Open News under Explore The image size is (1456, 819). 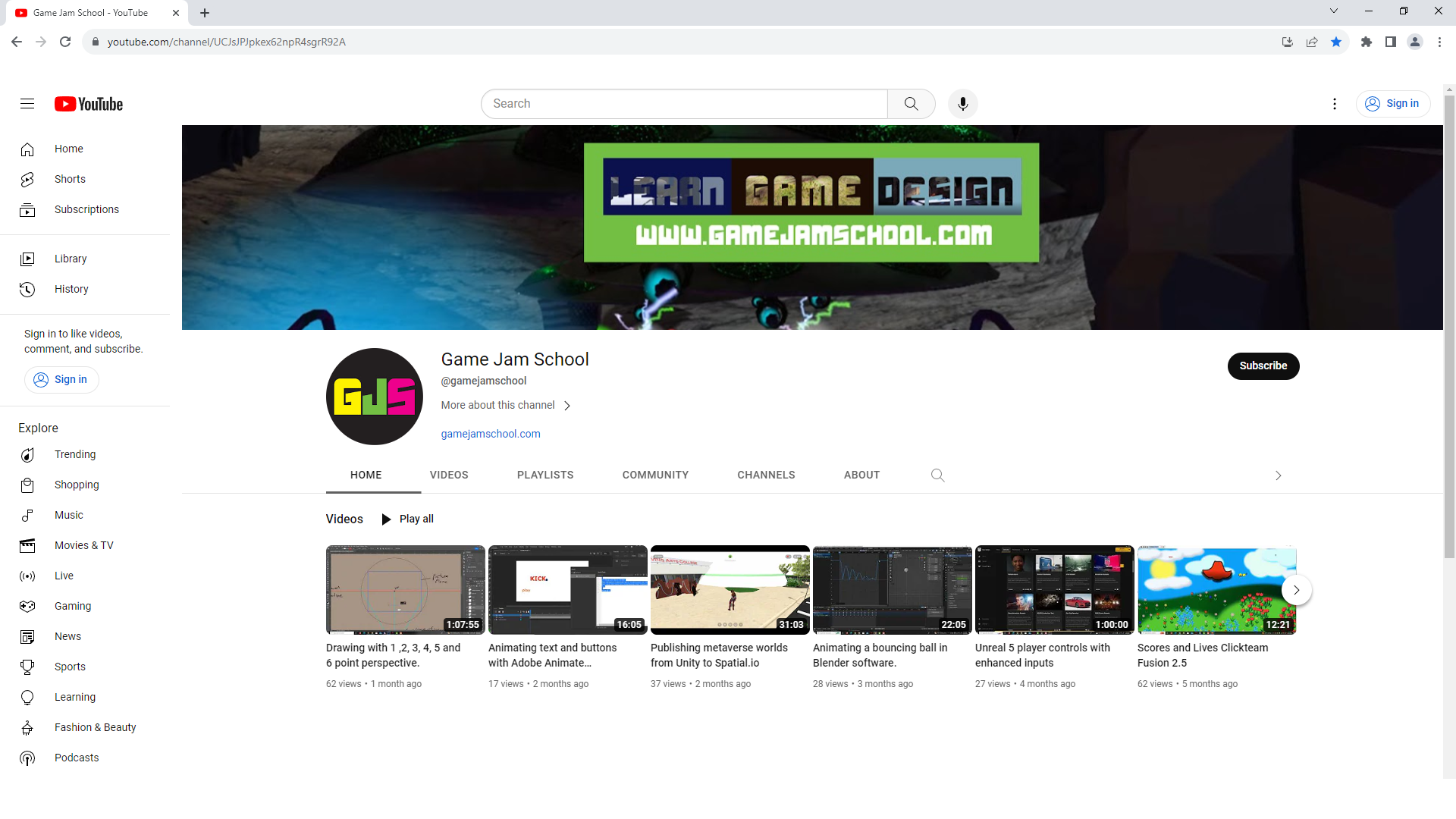85,637
